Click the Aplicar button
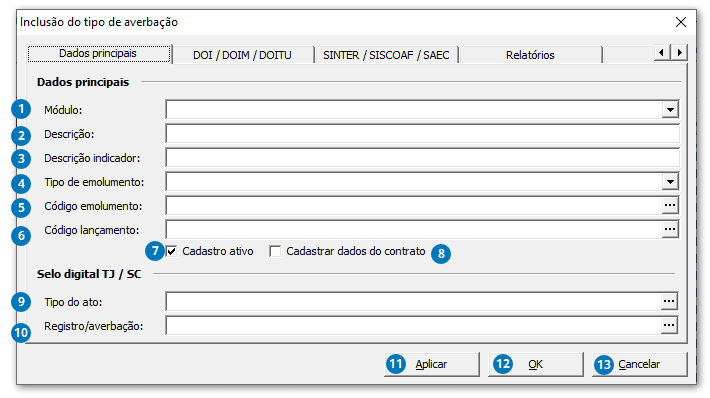The width and height of the screenshot is (710, 398). click(432, 364)
